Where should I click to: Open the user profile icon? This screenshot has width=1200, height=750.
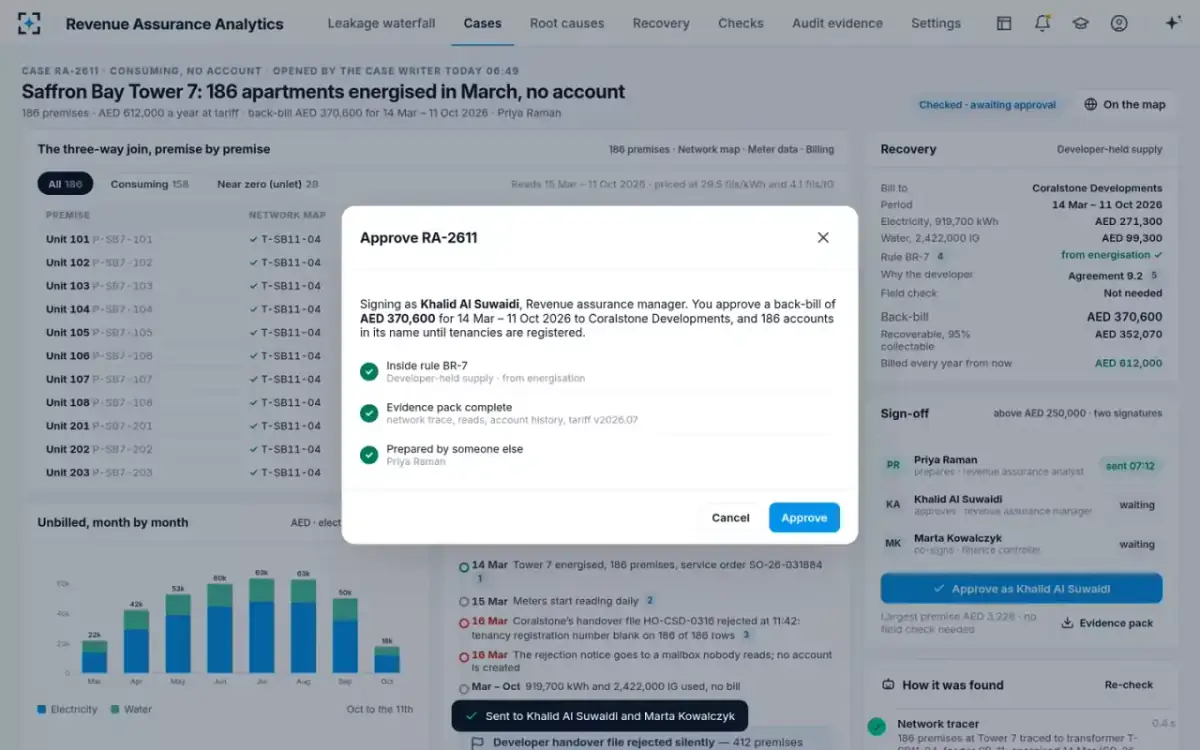tap(1119, 23)
